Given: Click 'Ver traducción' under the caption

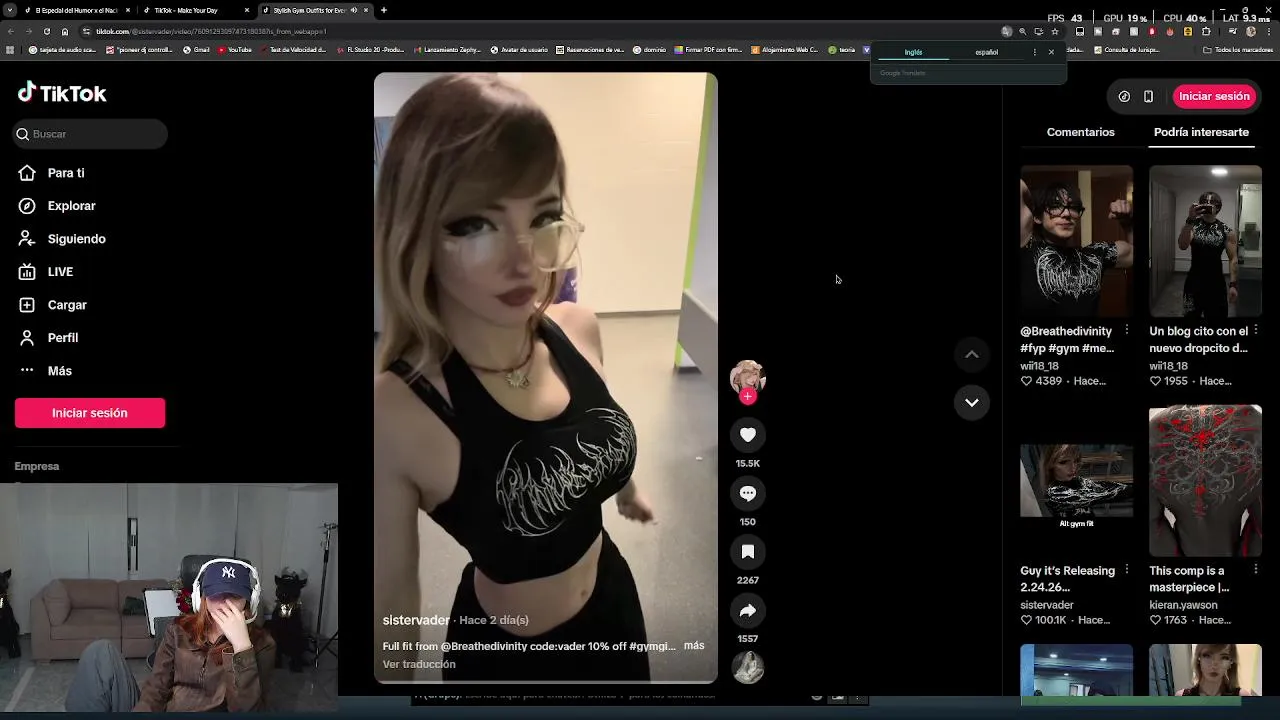Looking at the screenshot, I should pyautogui.click(x=419, y=664).
